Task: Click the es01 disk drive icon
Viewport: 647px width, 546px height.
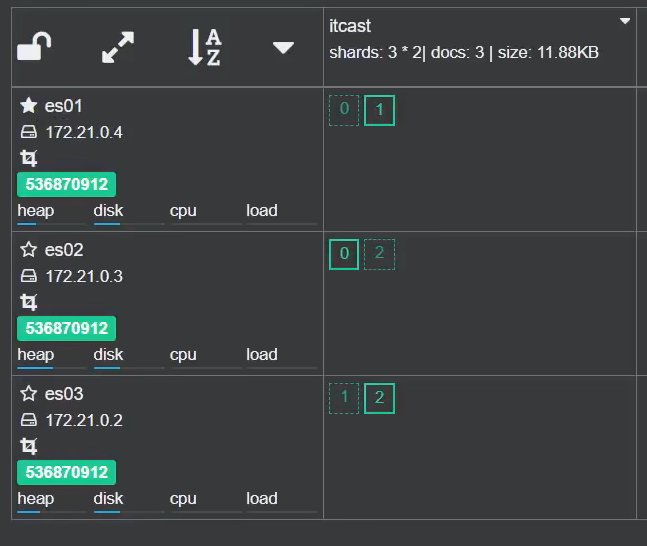Action: (29, 132)
